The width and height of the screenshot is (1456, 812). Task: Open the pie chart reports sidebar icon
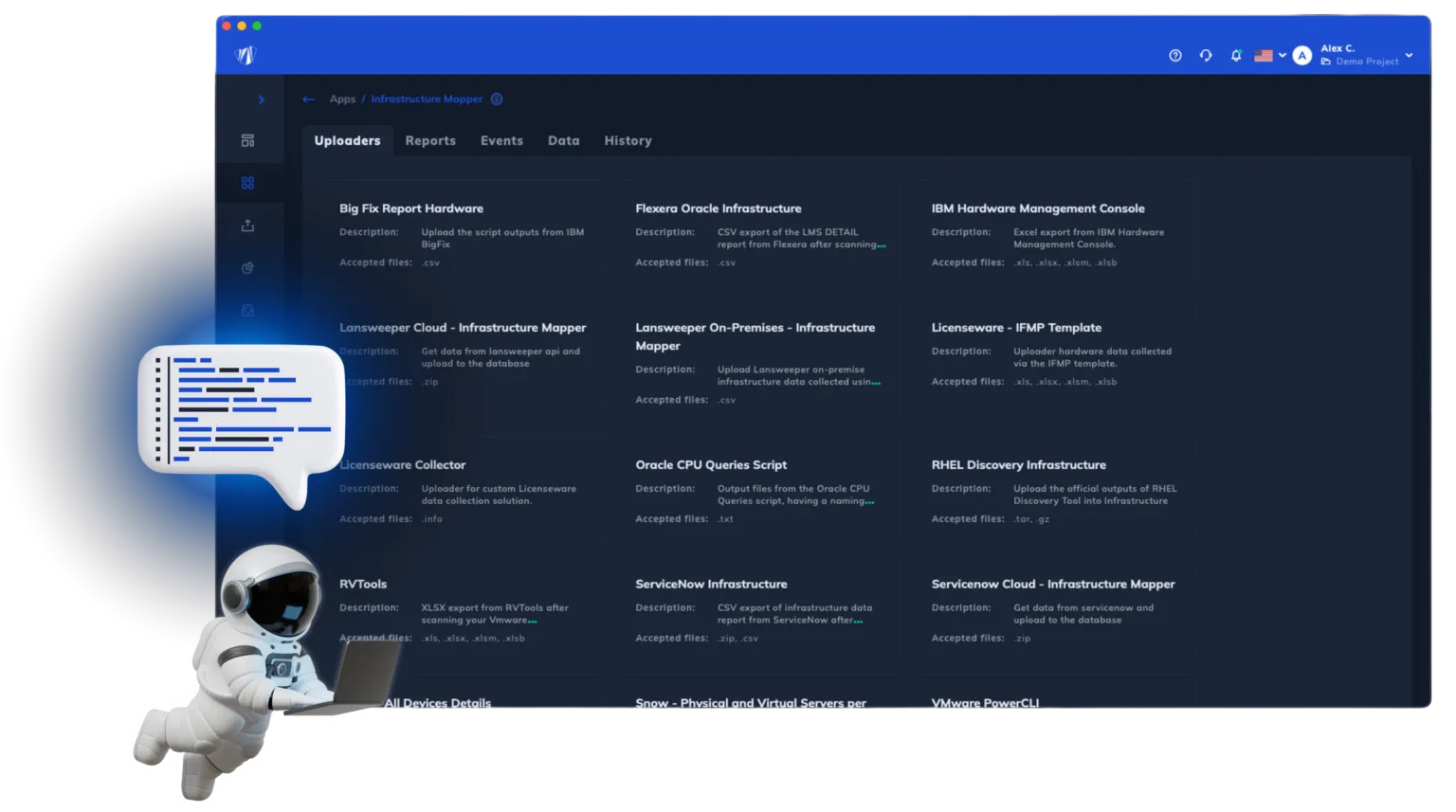click(247, 268)
